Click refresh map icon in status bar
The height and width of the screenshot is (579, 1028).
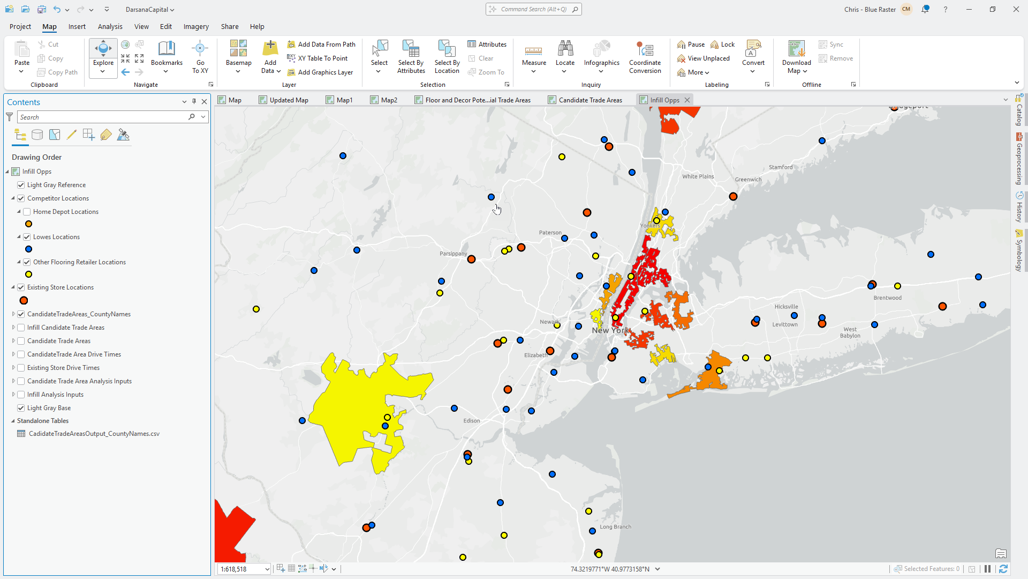tap(1002, 569)
